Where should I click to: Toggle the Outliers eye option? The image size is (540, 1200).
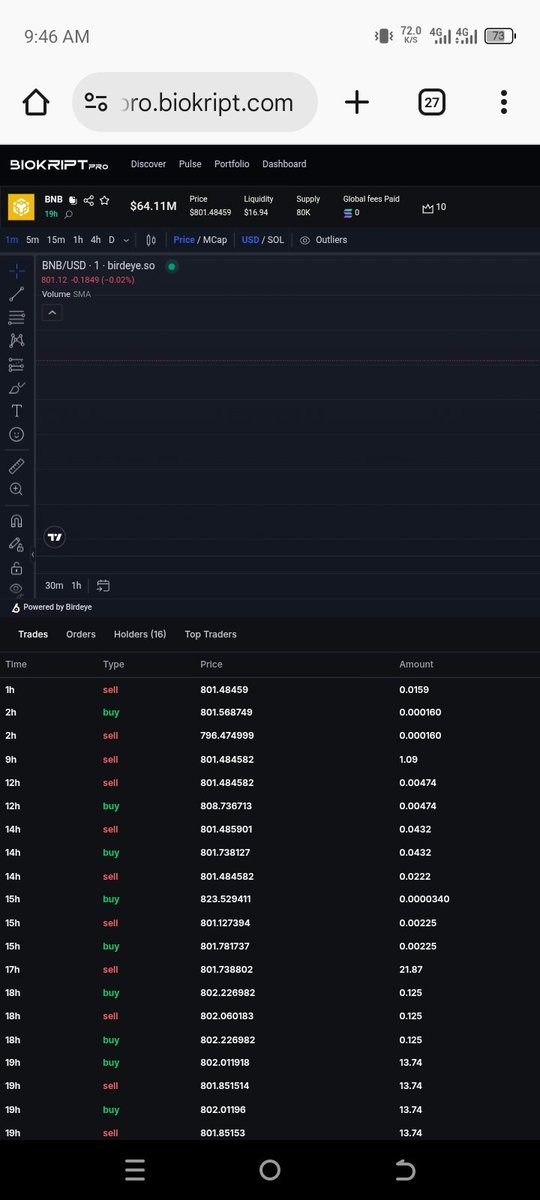click(323, 240)
